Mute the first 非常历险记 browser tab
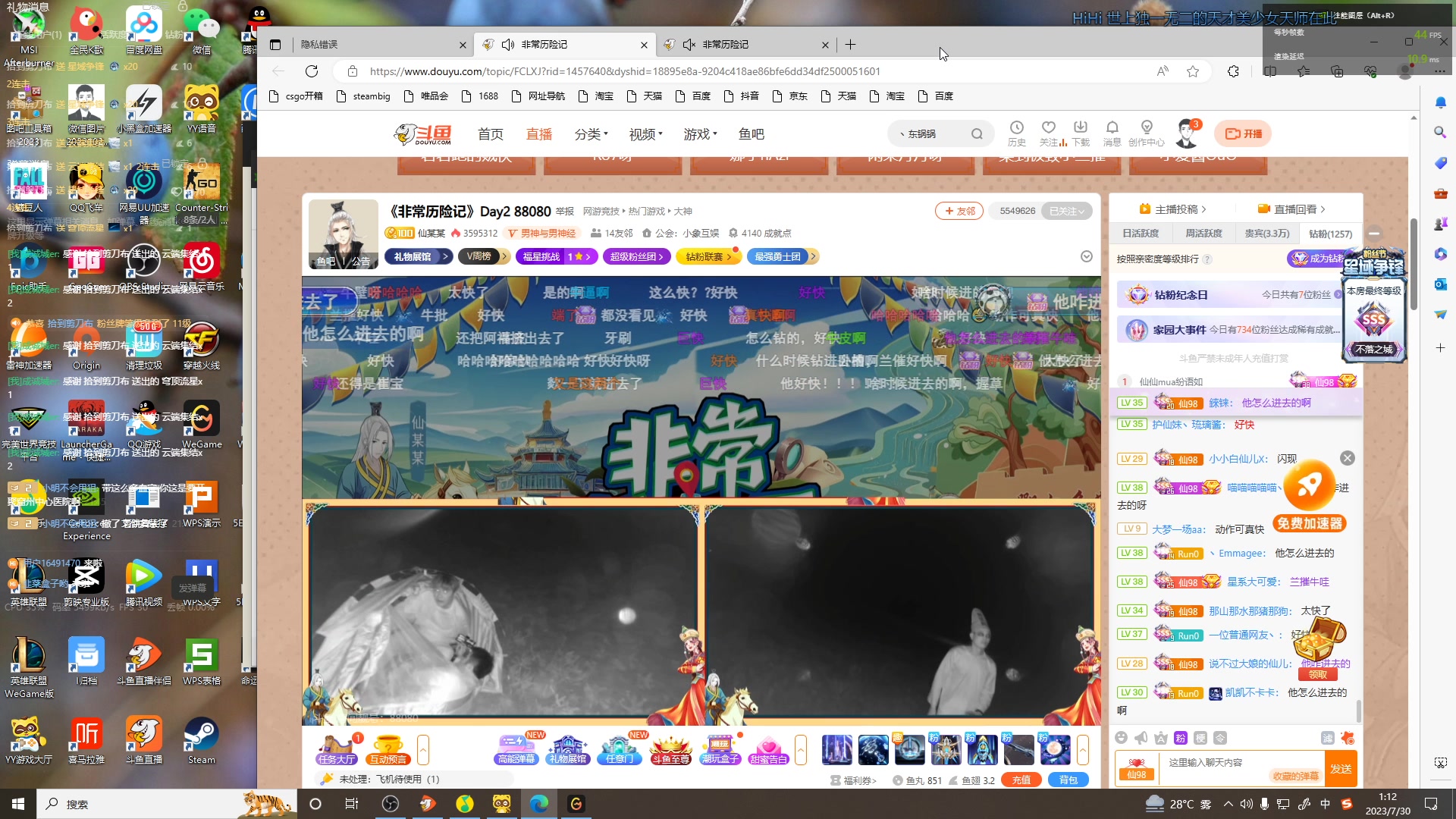The width and height of the screenshot is (1456, 819). point(508,45)
